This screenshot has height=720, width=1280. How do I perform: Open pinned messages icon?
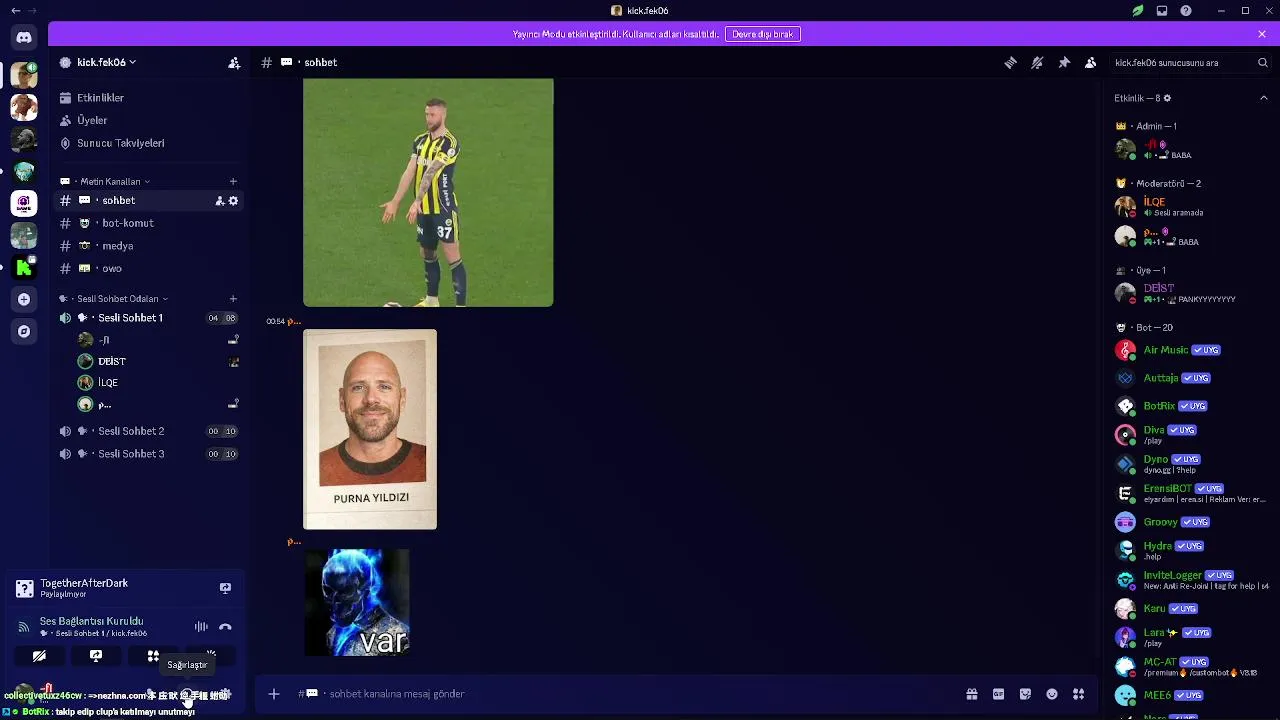point(1064,62)
